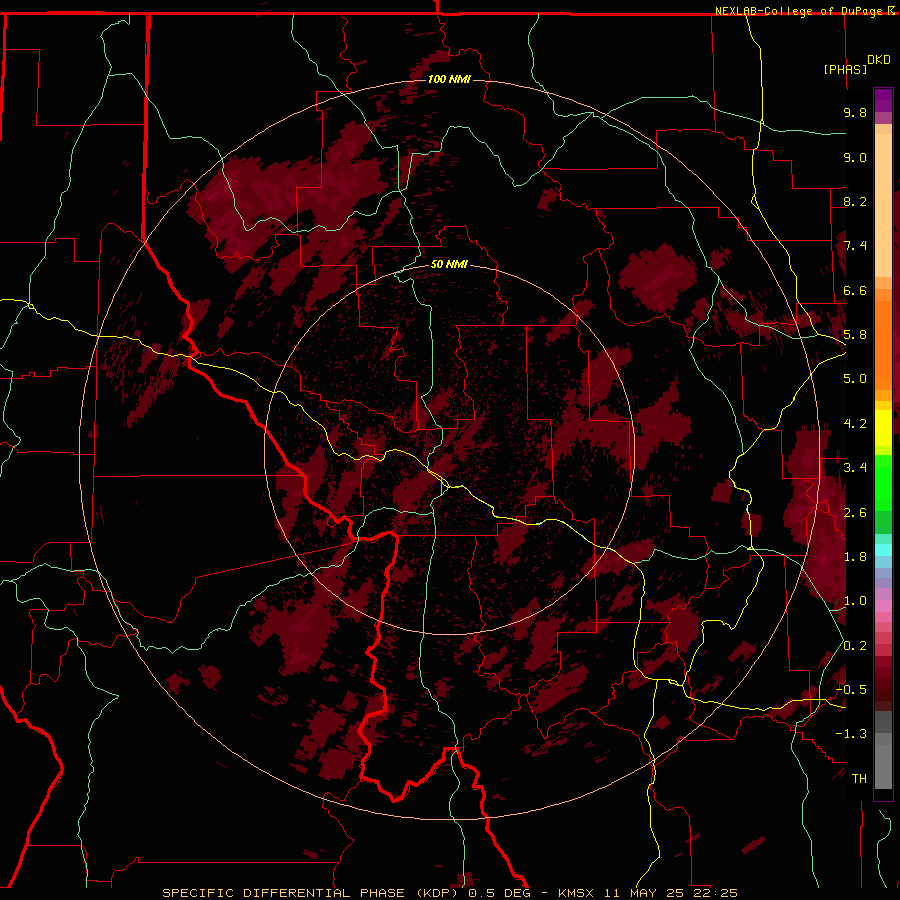The width and height of the screenshot is (900, 900).
Task: Click the yellow segment of the color scale
Action: pos(883,428)
